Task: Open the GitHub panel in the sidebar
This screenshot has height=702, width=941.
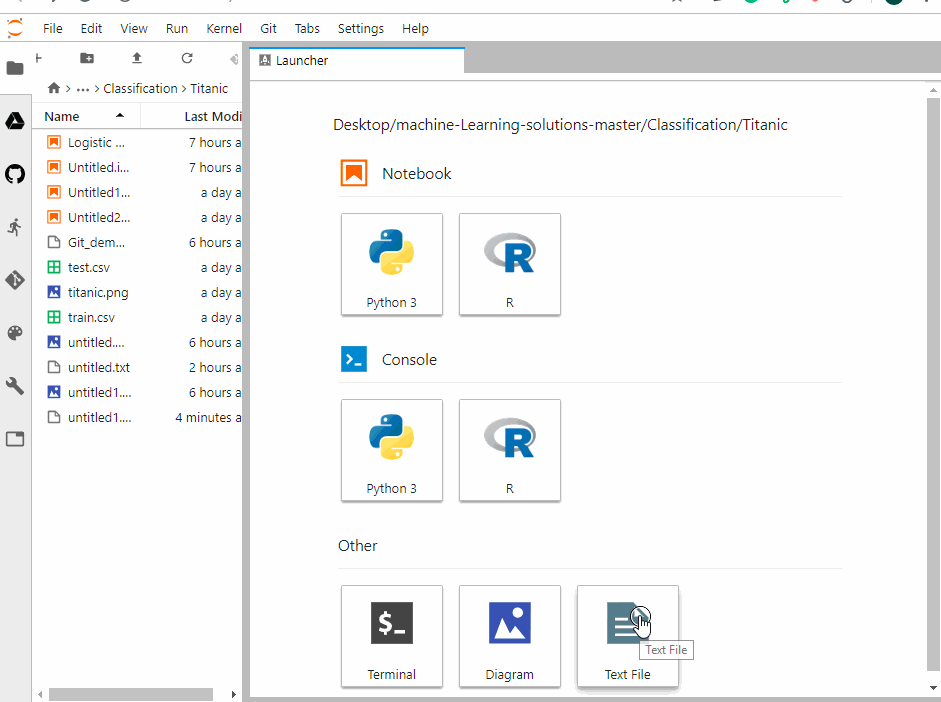Action: (15, 174)
